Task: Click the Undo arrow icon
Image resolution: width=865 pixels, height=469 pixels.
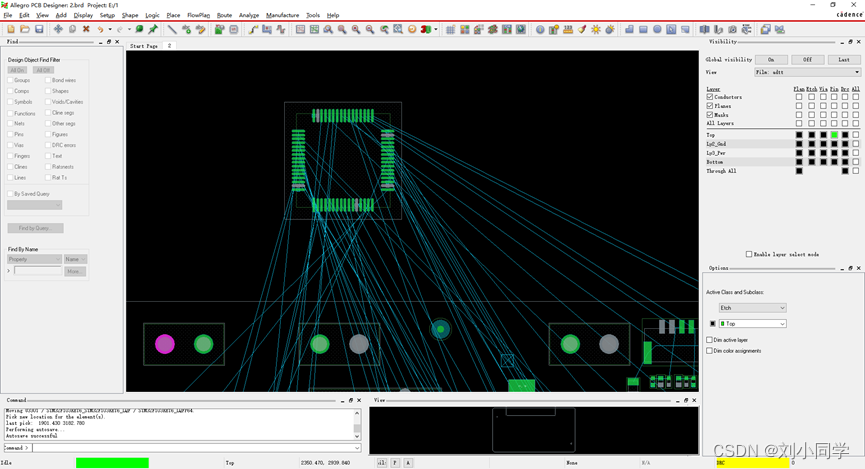Action: coord(100,29)
